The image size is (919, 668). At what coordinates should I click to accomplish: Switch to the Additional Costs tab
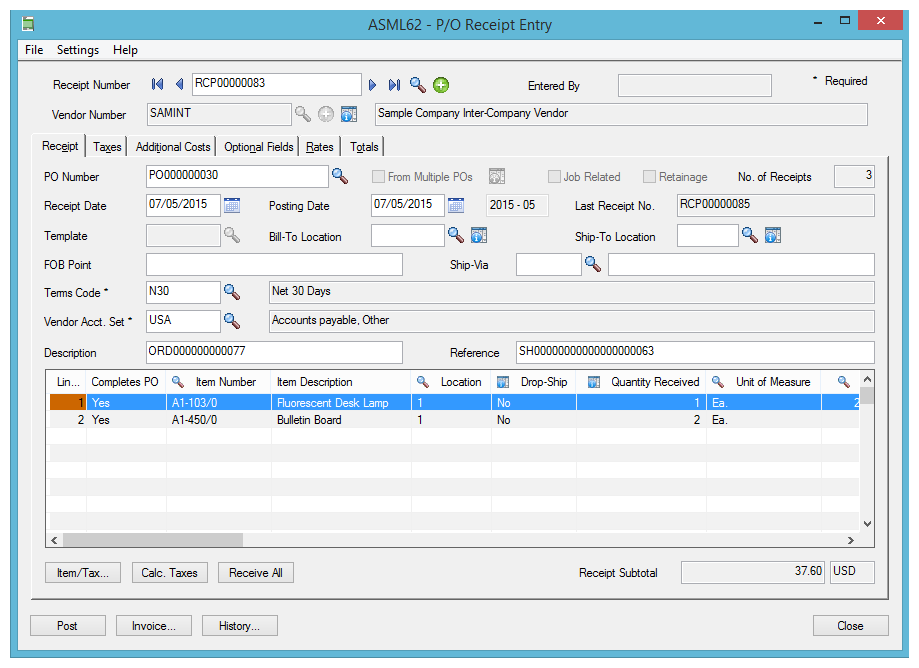coord(173,147)
